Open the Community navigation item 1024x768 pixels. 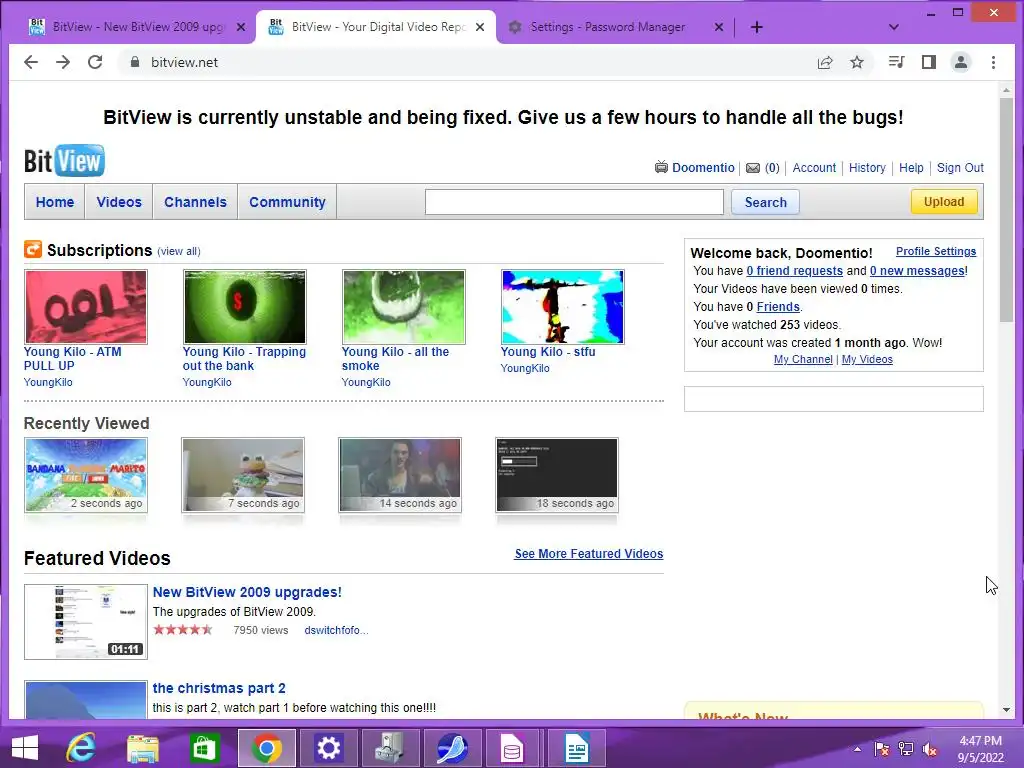(x=287, y=202)
